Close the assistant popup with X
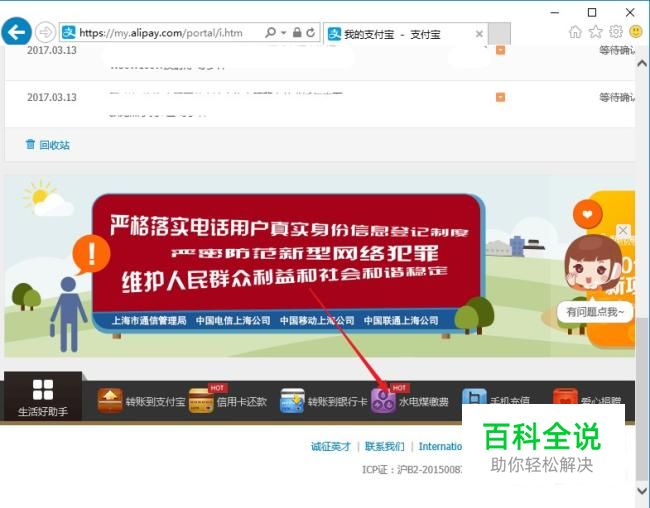Screen dimensions: 650x508 [623, 231]
